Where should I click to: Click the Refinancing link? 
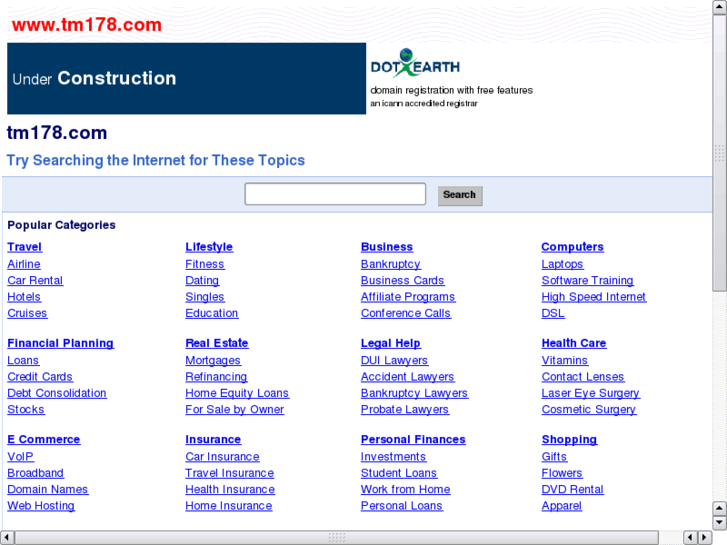[217, 377]
